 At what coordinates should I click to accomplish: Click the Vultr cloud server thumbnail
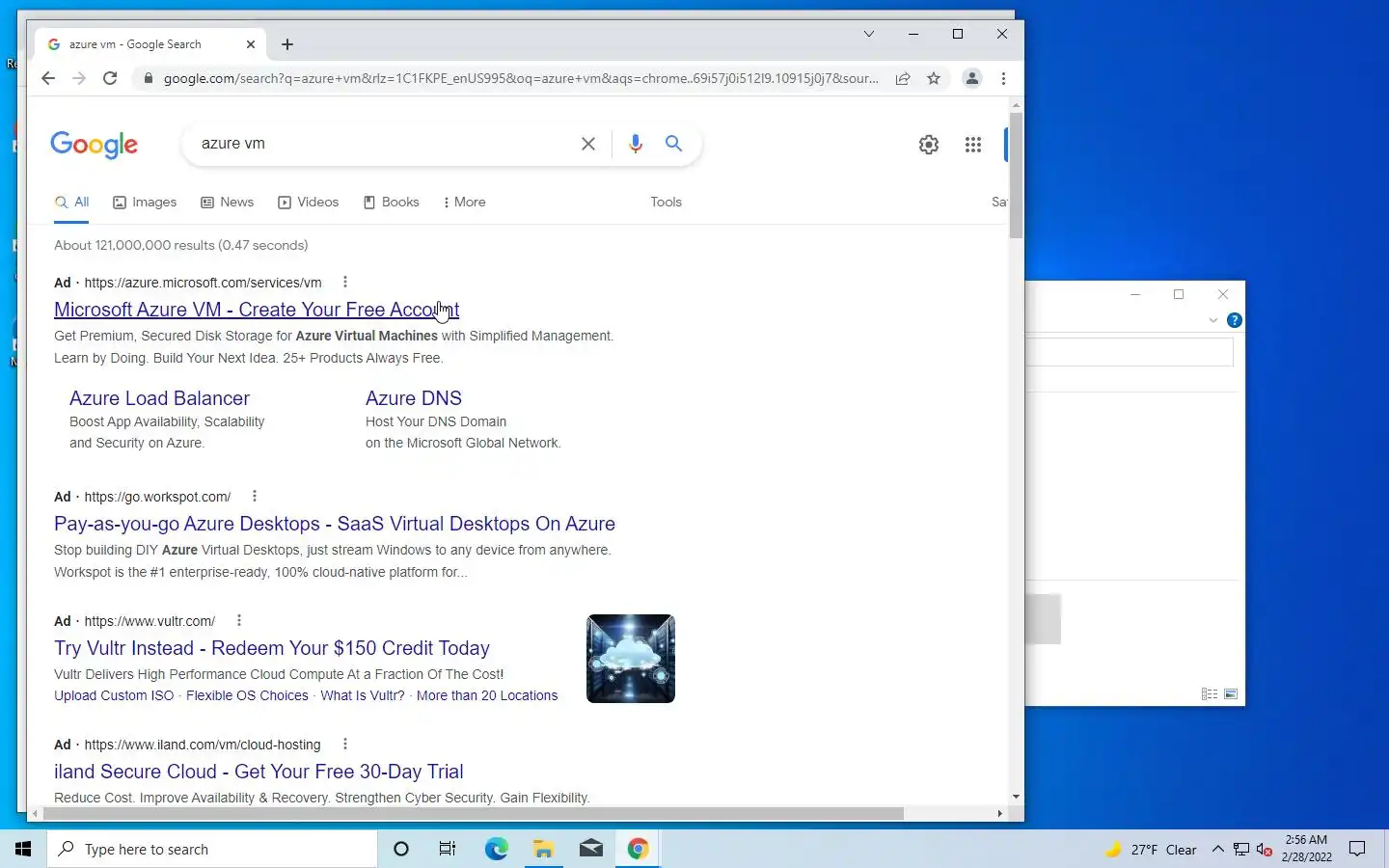(631, 659)
